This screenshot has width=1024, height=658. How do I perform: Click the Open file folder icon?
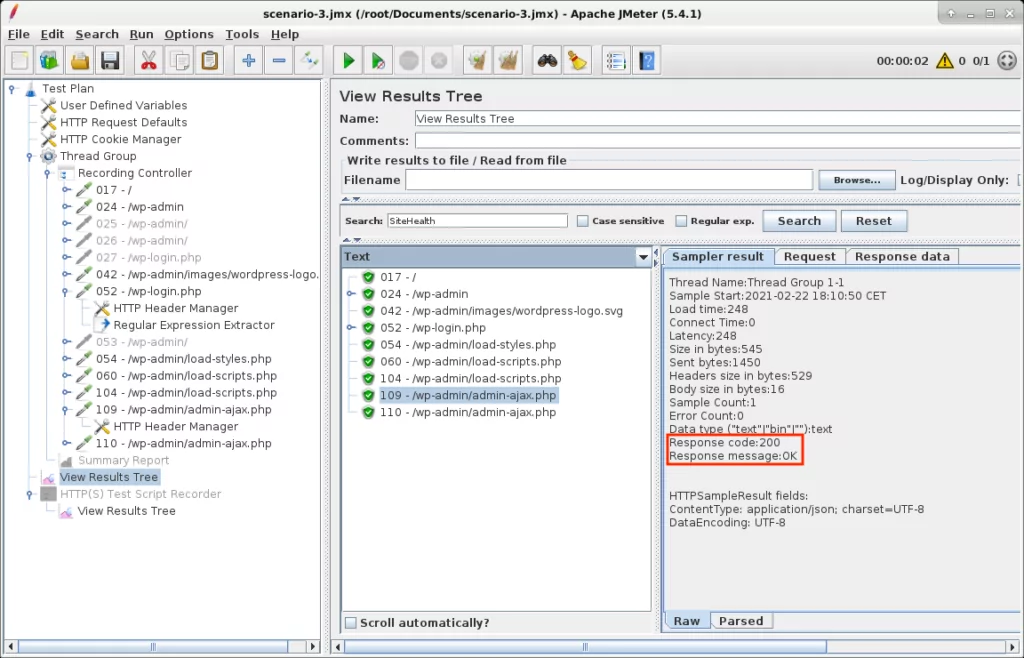pos(80,61)
